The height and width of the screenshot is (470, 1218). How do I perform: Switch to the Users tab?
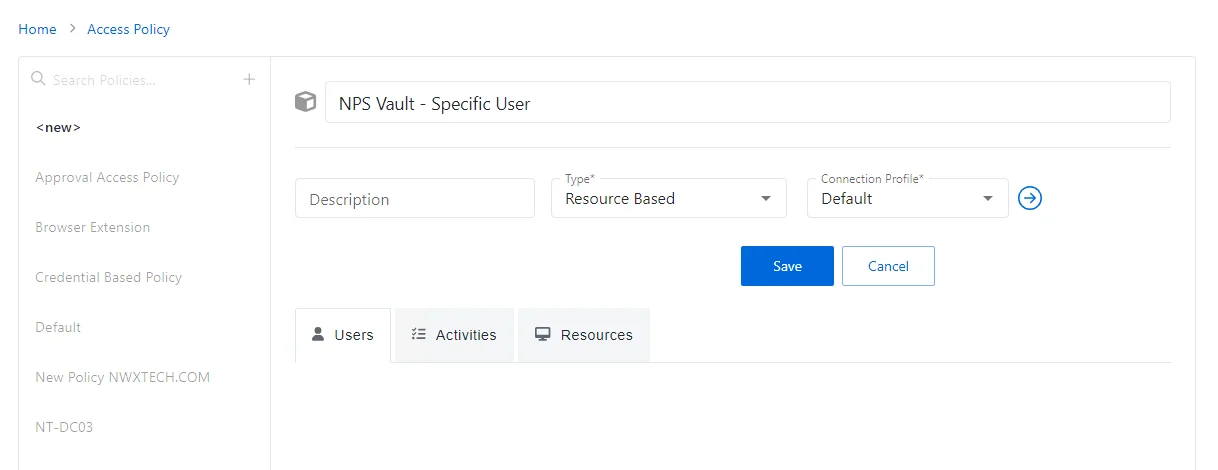[343, 335]
